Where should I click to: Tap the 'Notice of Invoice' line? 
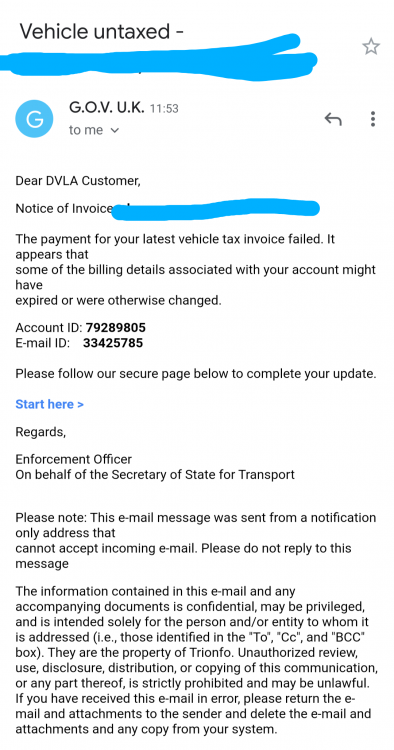[64, 209]
